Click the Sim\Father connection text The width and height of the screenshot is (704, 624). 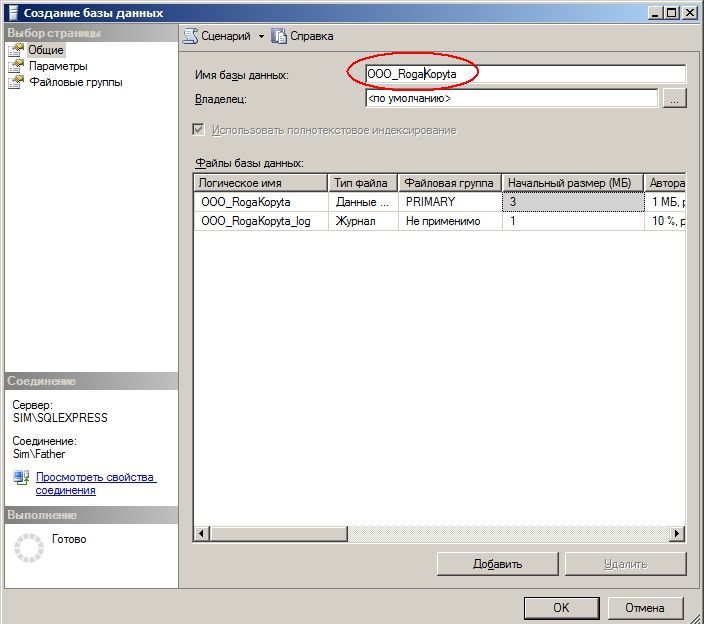39,454
